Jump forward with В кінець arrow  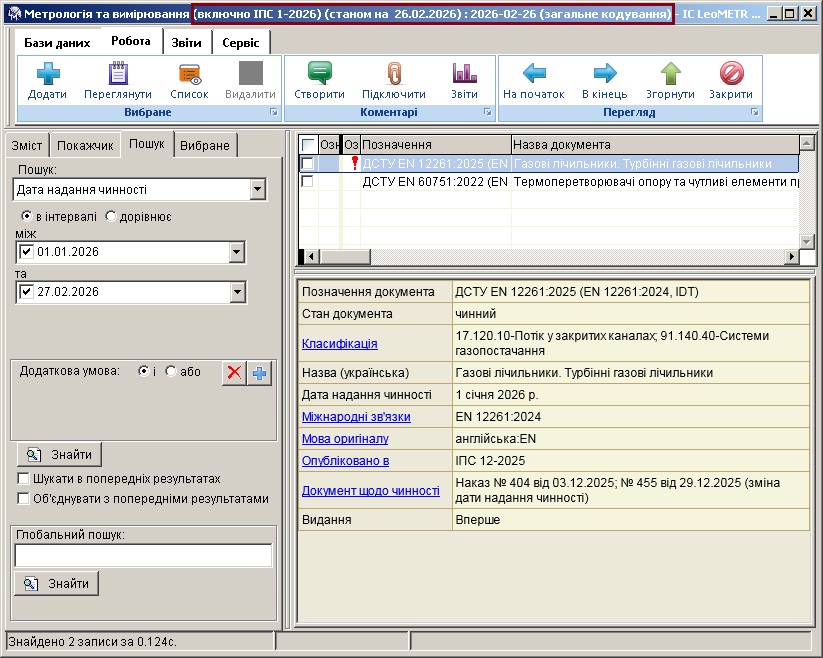point(604,74)
